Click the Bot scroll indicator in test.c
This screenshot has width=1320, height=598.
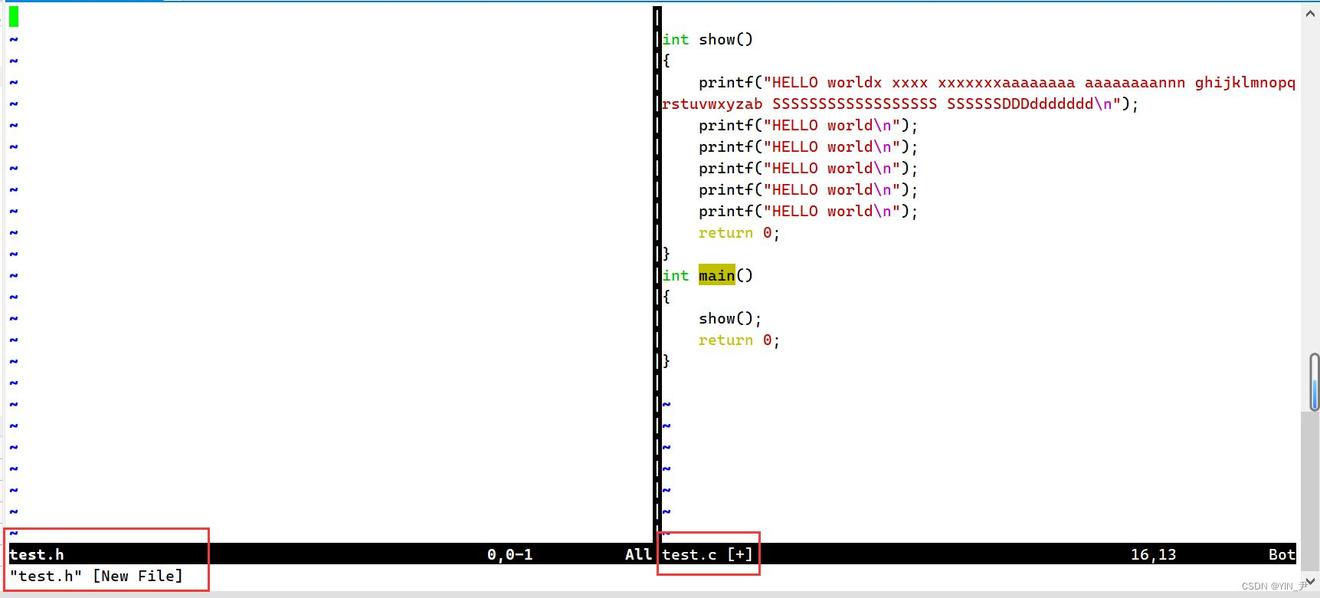[x=1281, y=554]
